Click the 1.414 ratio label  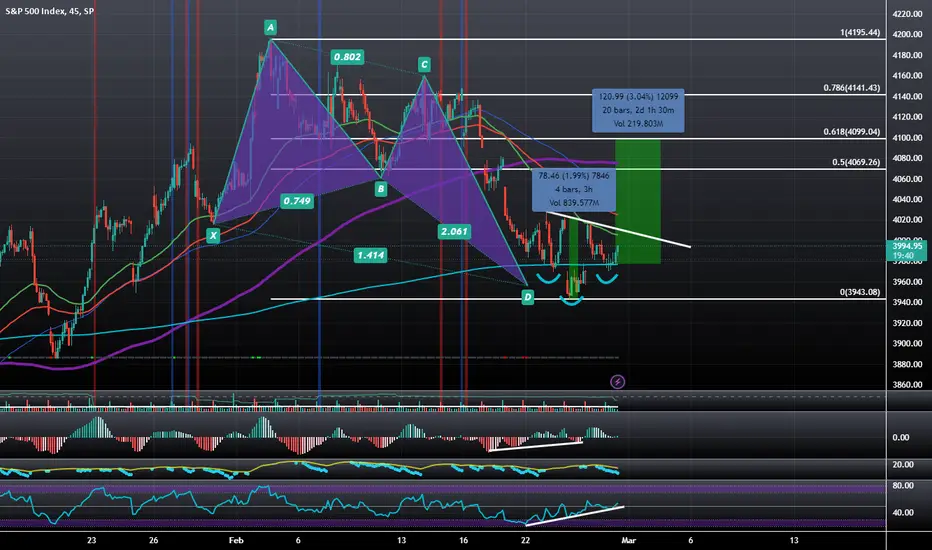click(370, 256)
